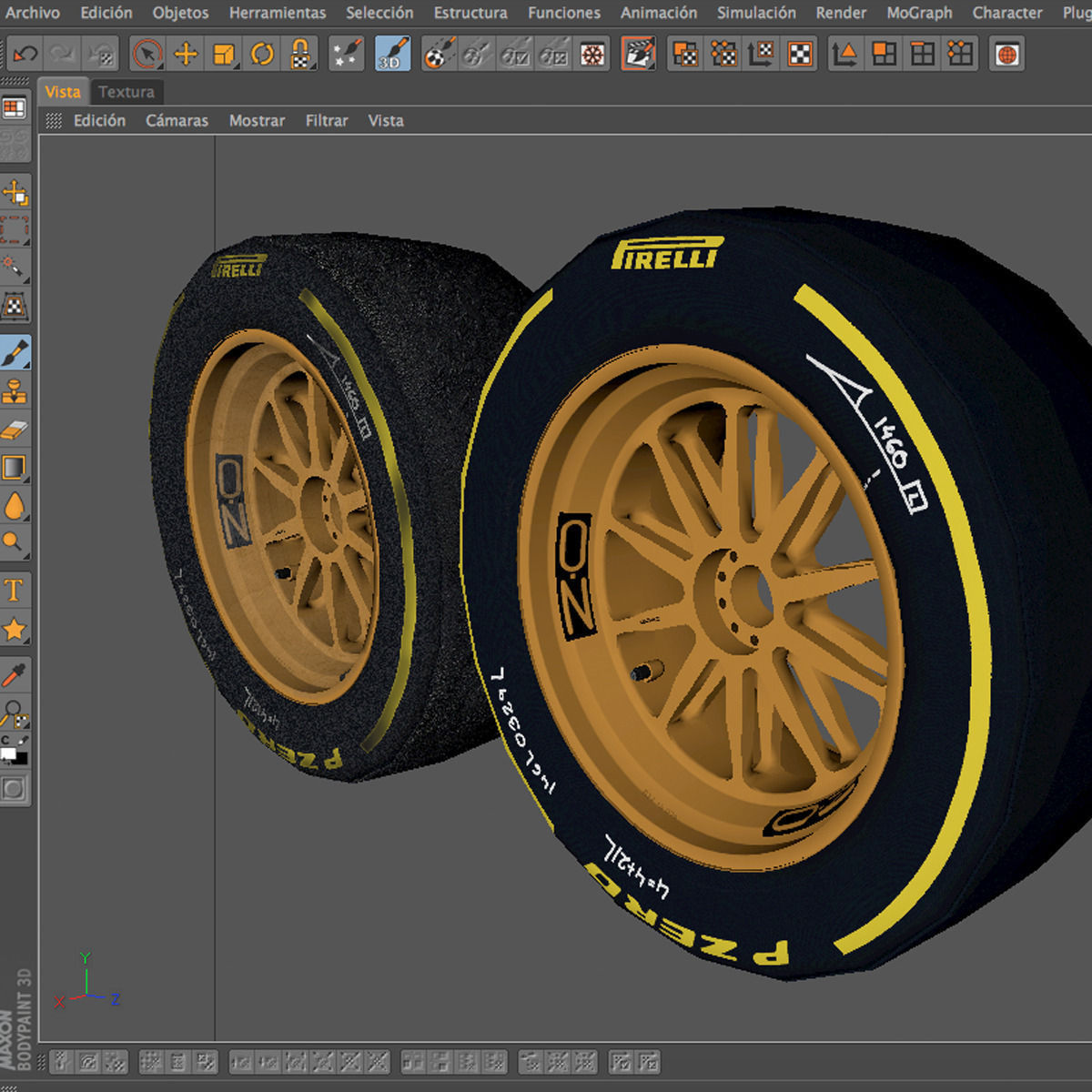Click the last checkbox-style icon in bottom toolbar

648,1062
